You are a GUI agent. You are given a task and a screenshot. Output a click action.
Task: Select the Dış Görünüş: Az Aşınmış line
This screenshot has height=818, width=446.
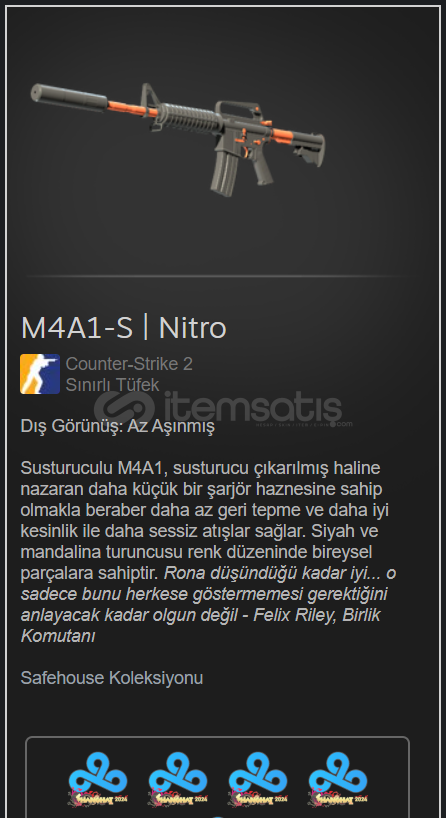(117, 426)
